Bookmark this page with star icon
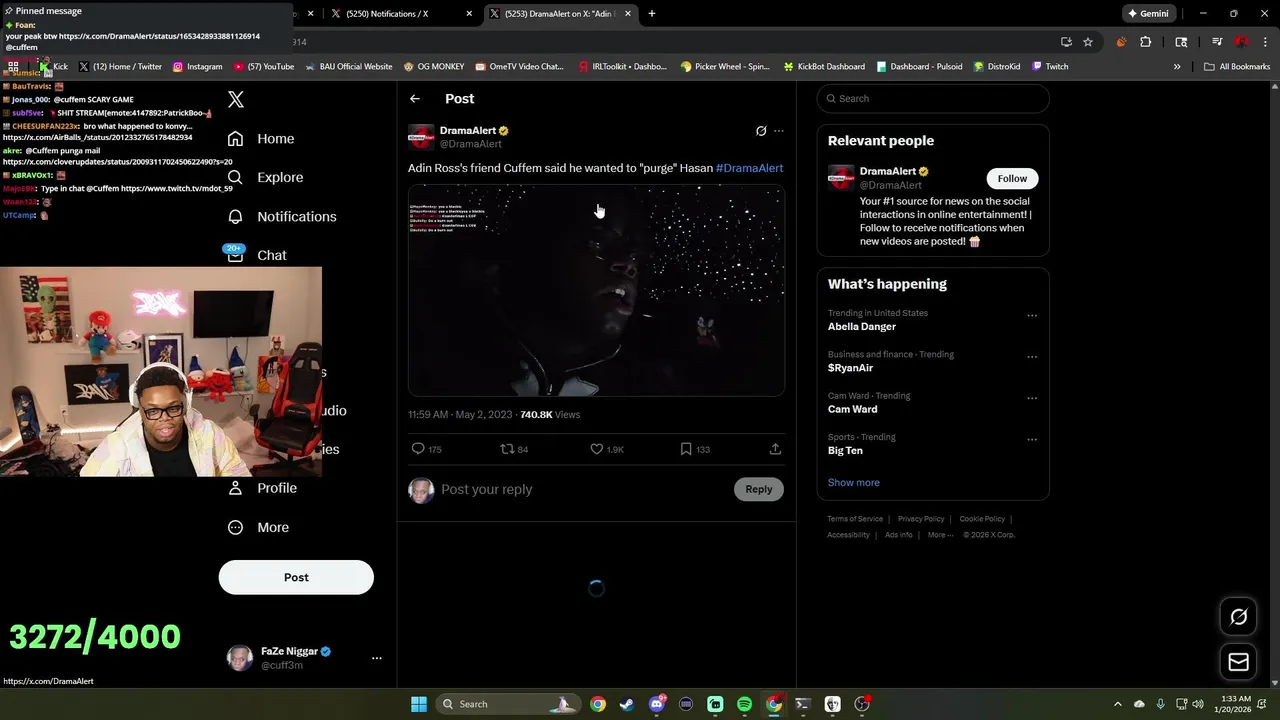The width and height of the screenshot is (1280, 720). [x=1088, y=42]
